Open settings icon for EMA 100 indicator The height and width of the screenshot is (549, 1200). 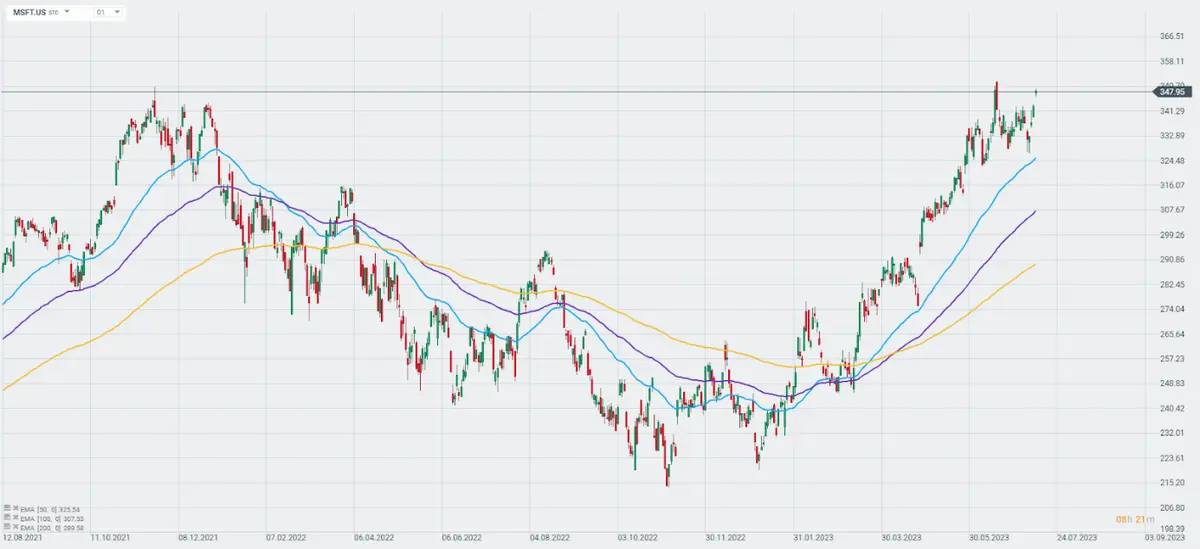click(x=6, y=517)
